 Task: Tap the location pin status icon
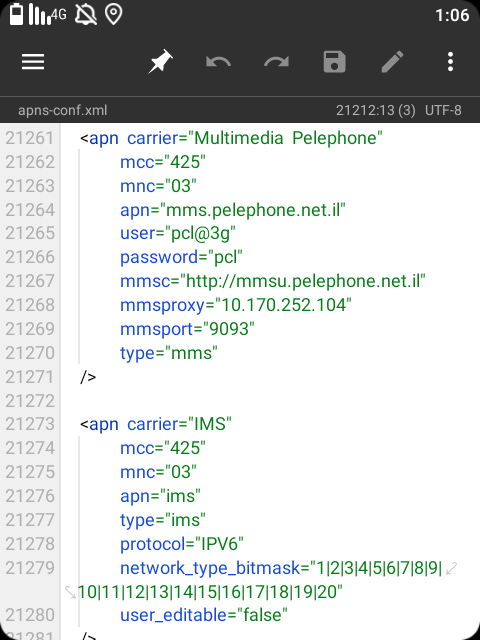click(113, 15)
